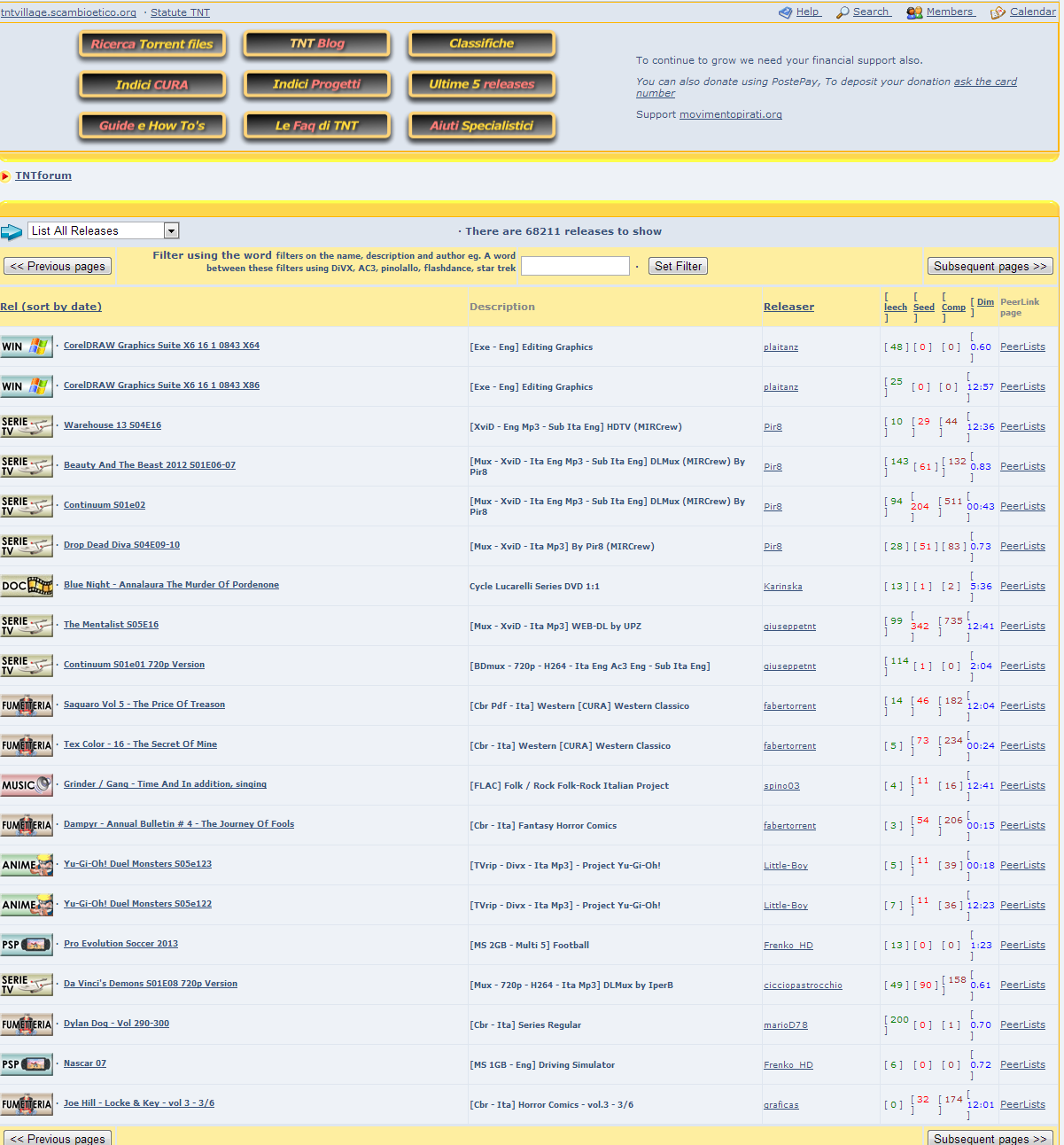Click FUMETTERIA icon beside Dylan Dog Vol 290-300
This screenshot has width=1064, height=1145.
(x=27, y=1024)
